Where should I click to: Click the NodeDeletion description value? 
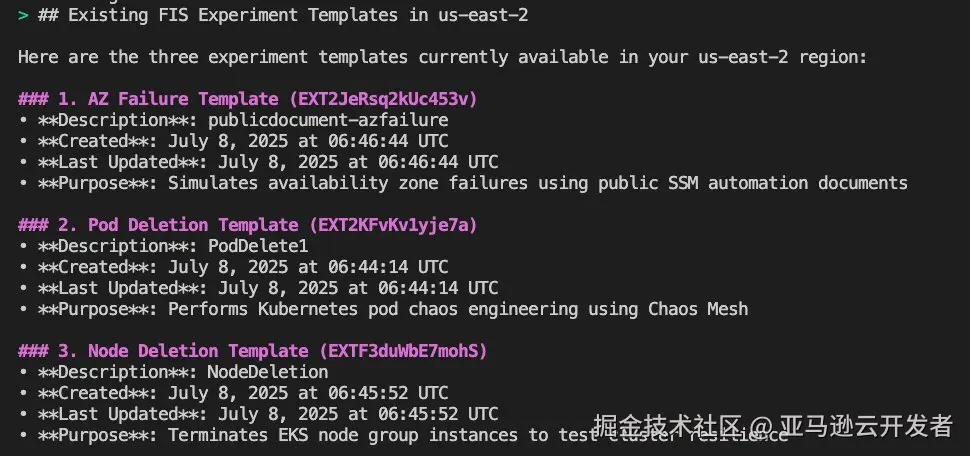click(268, 372)
